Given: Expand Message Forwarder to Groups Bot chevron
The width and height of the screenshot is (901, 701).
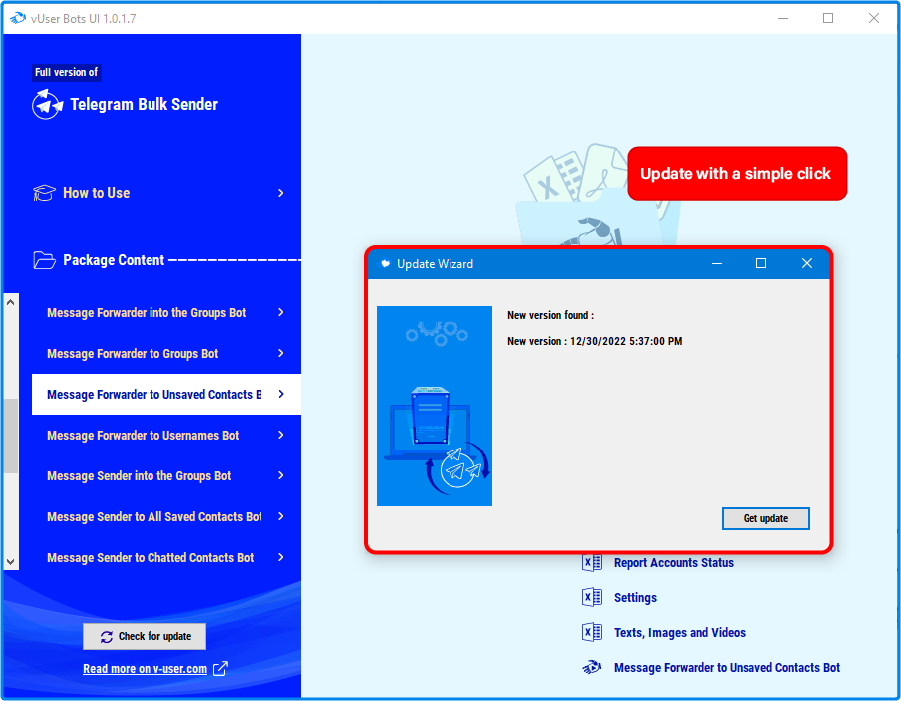Looking at the screenshot, I should tap(280, 353).
